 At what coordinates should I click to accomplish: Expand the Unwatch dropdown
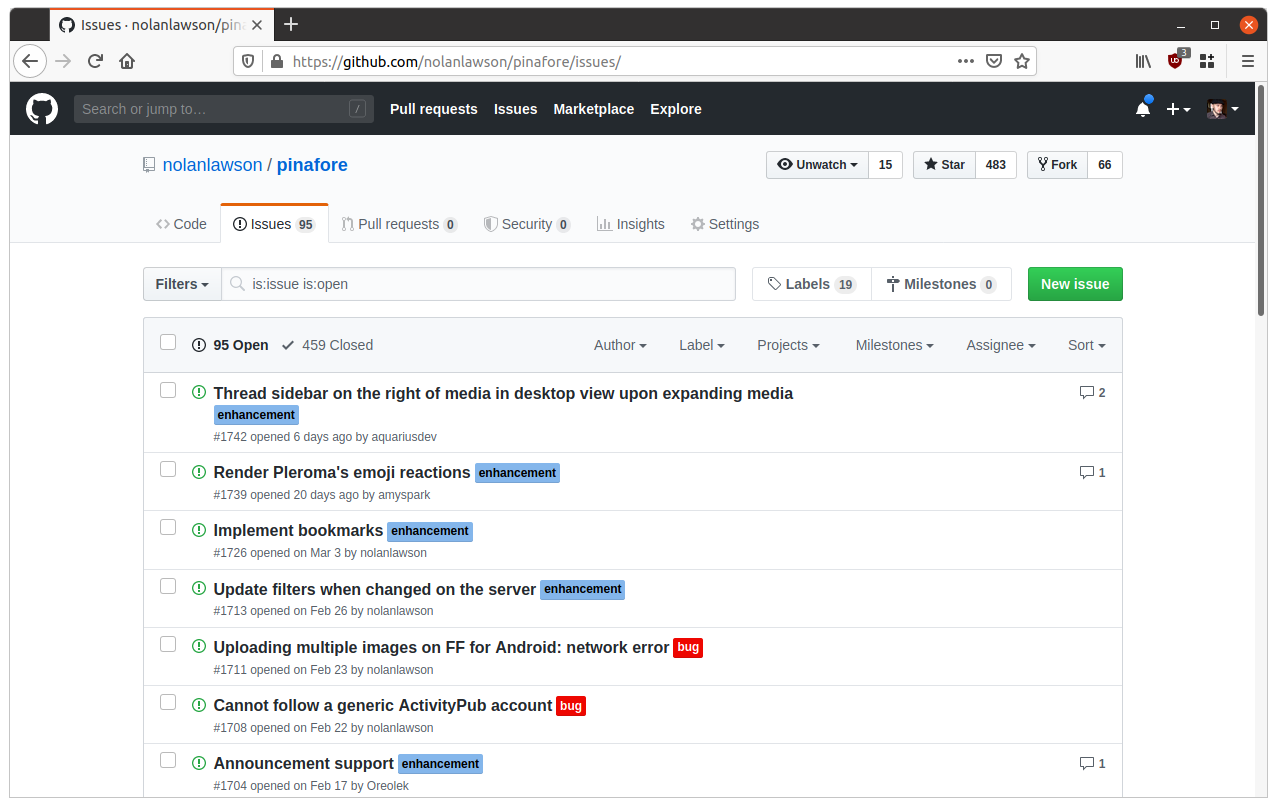tap(817, 165)
